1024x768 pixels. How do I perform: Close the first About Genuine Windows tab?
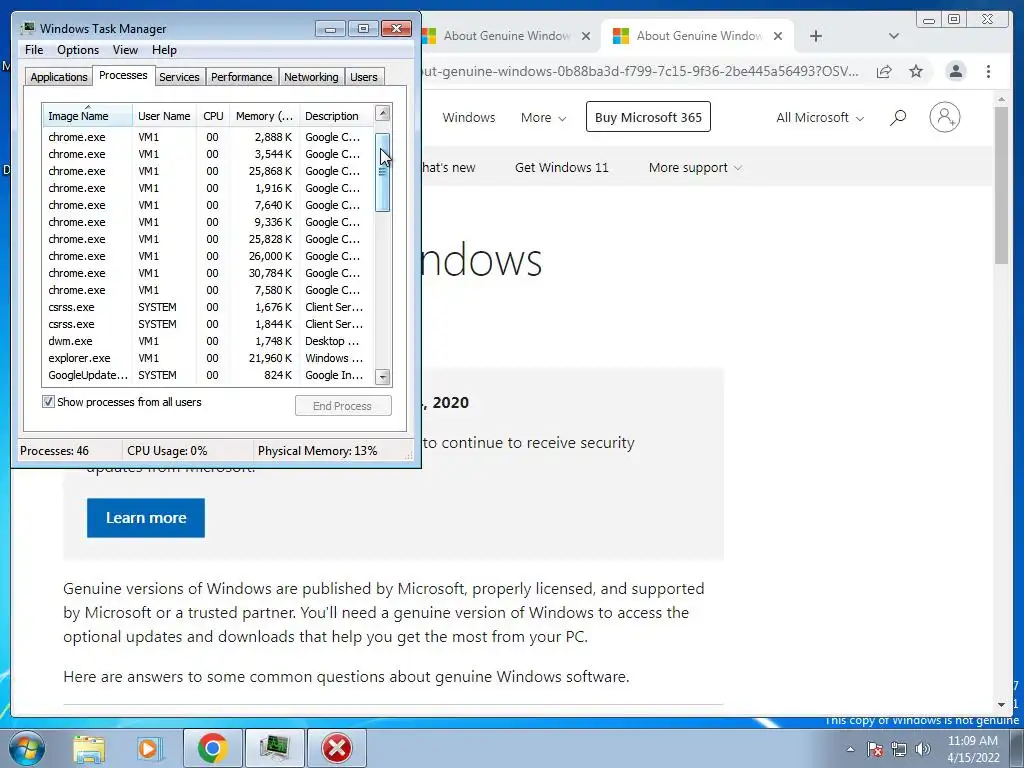[586, 36]
